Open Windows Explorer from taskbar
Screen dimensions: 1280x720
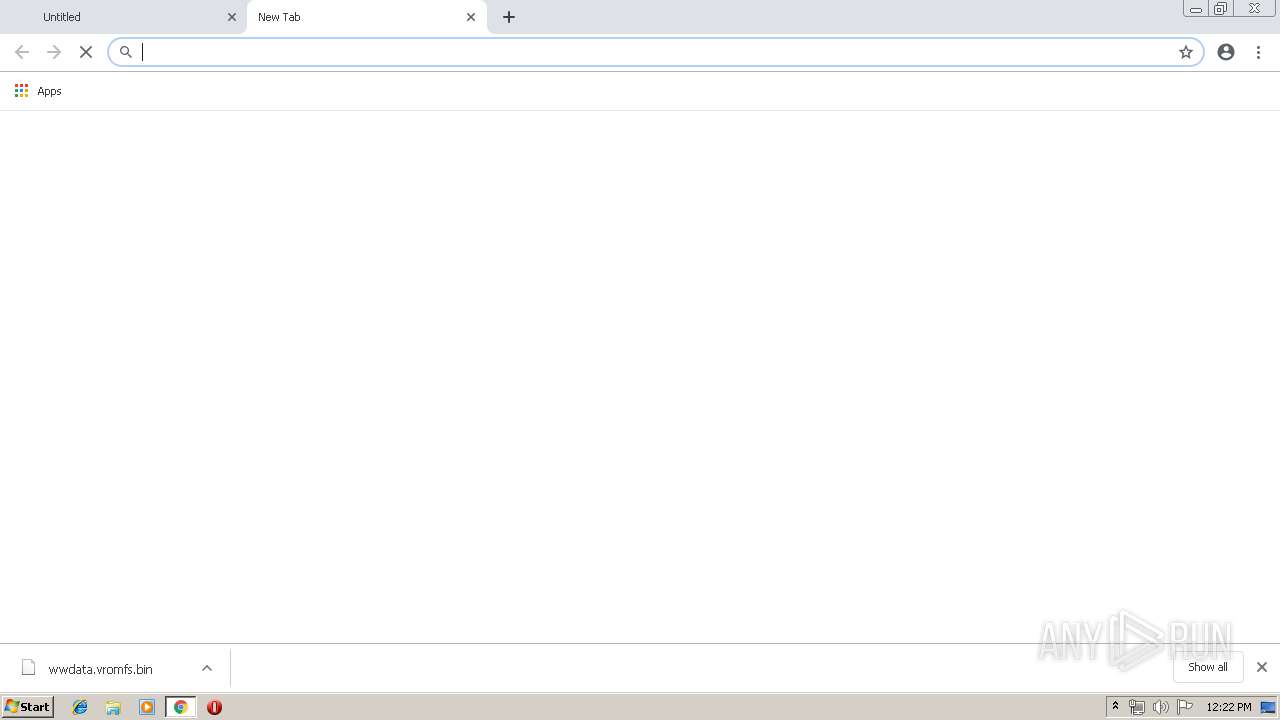tap(114, 707)
